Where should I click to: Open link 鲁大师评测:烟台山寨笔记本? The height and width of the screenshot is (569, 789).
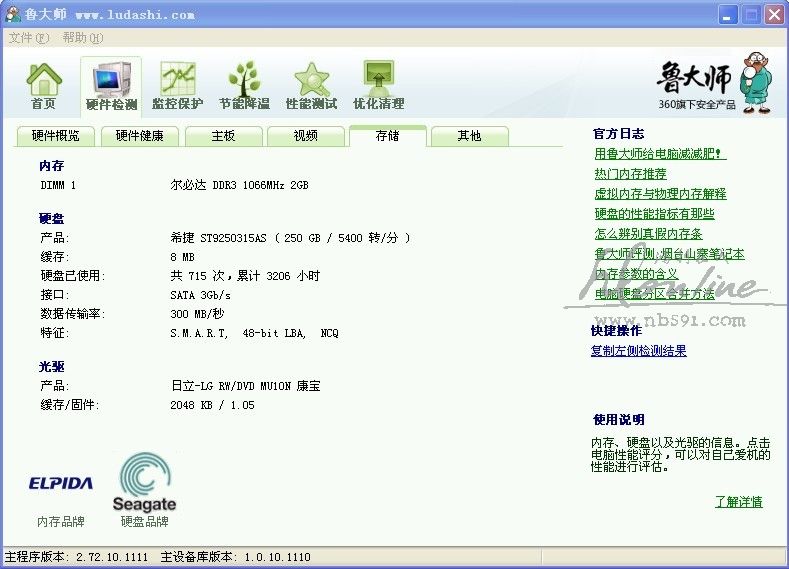coord(669,254)
